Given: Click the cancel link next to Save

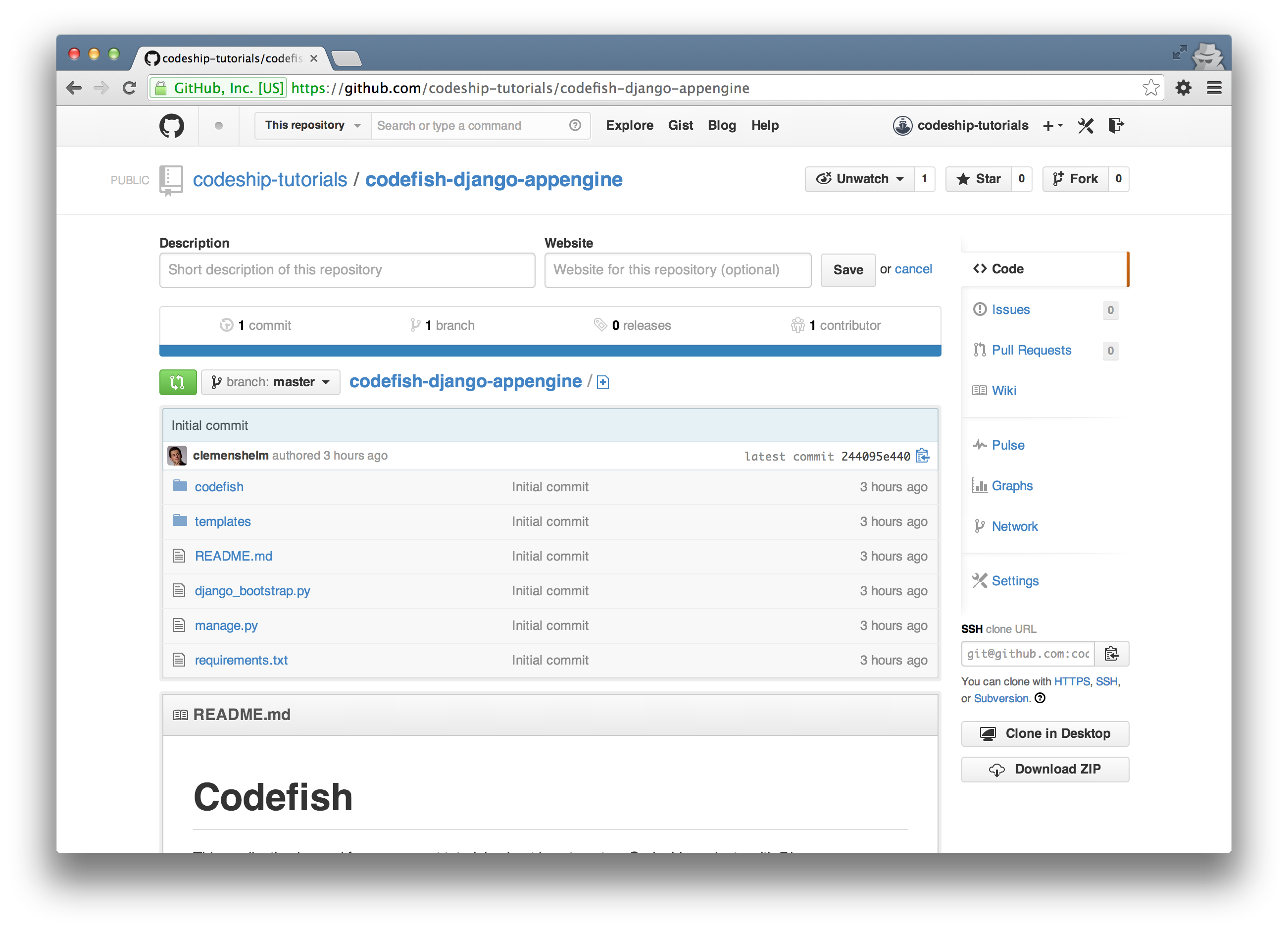Looking at the screenshot, I should tap(913, 269).
